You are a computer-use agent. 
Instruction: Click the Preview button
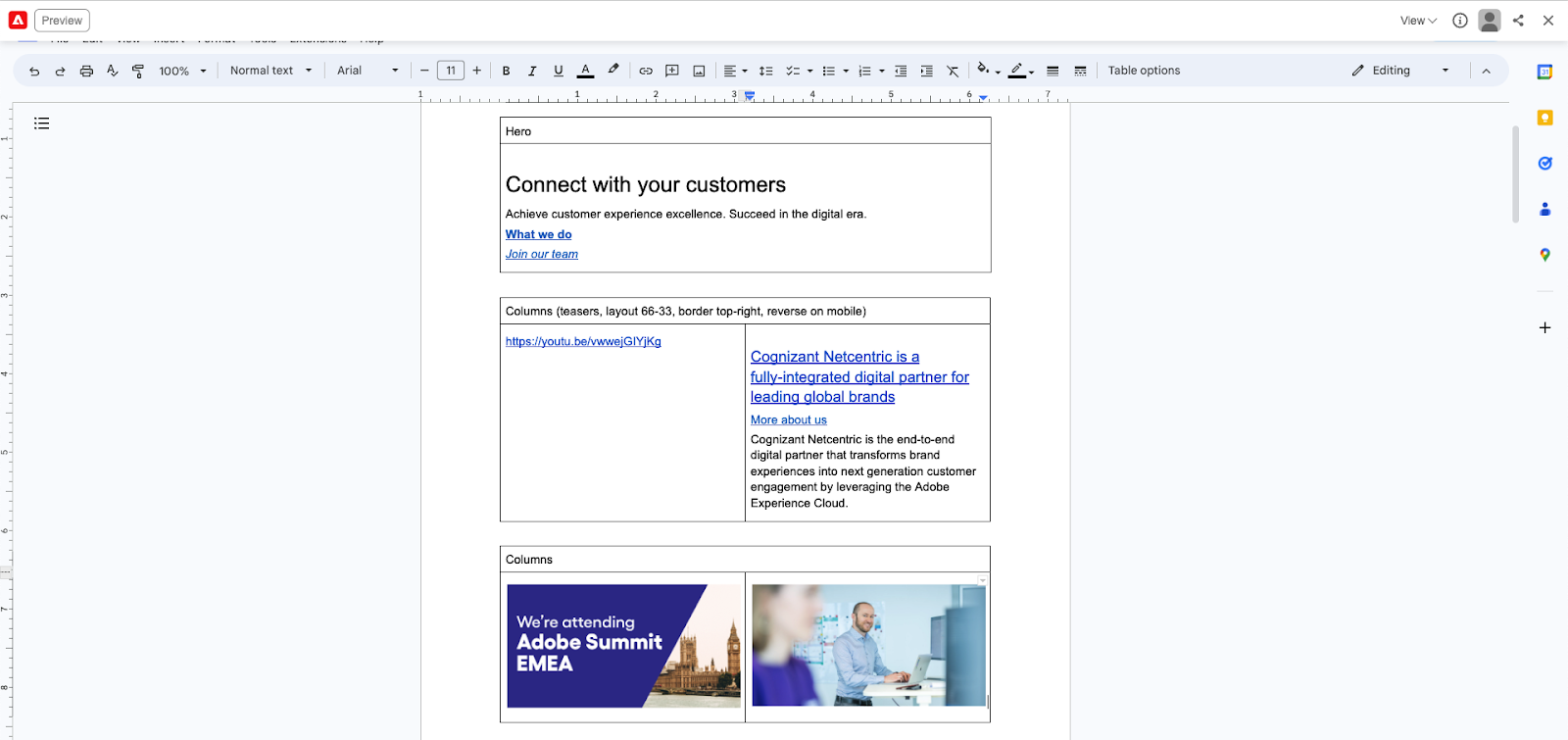click(62, 21)
